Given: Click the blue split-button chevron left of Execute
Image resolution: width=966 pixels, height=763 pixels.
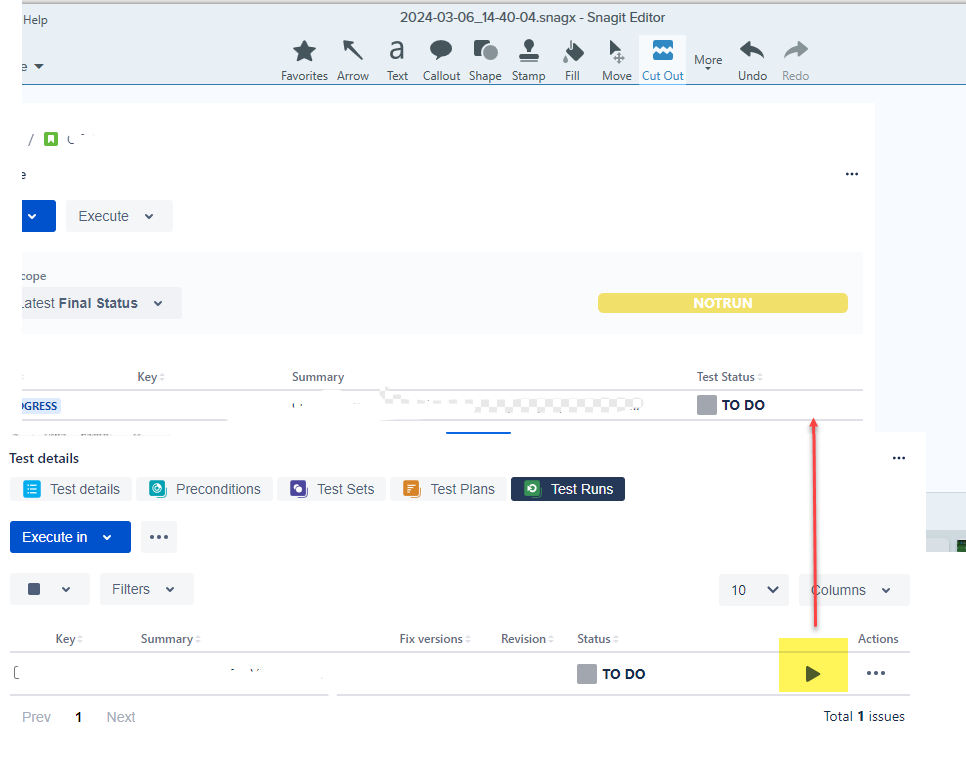Looking at the screenshot, I should 38,216.
